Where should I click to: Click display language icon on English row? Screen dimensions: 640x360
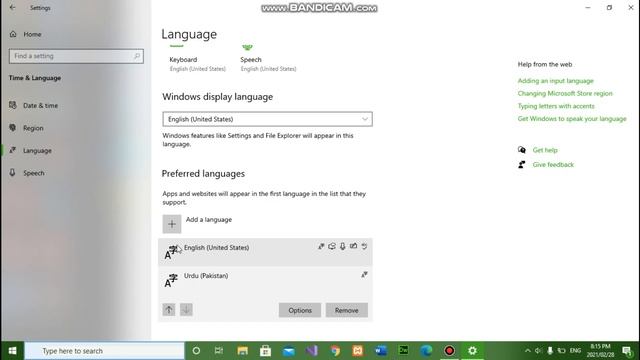point(321,246)
